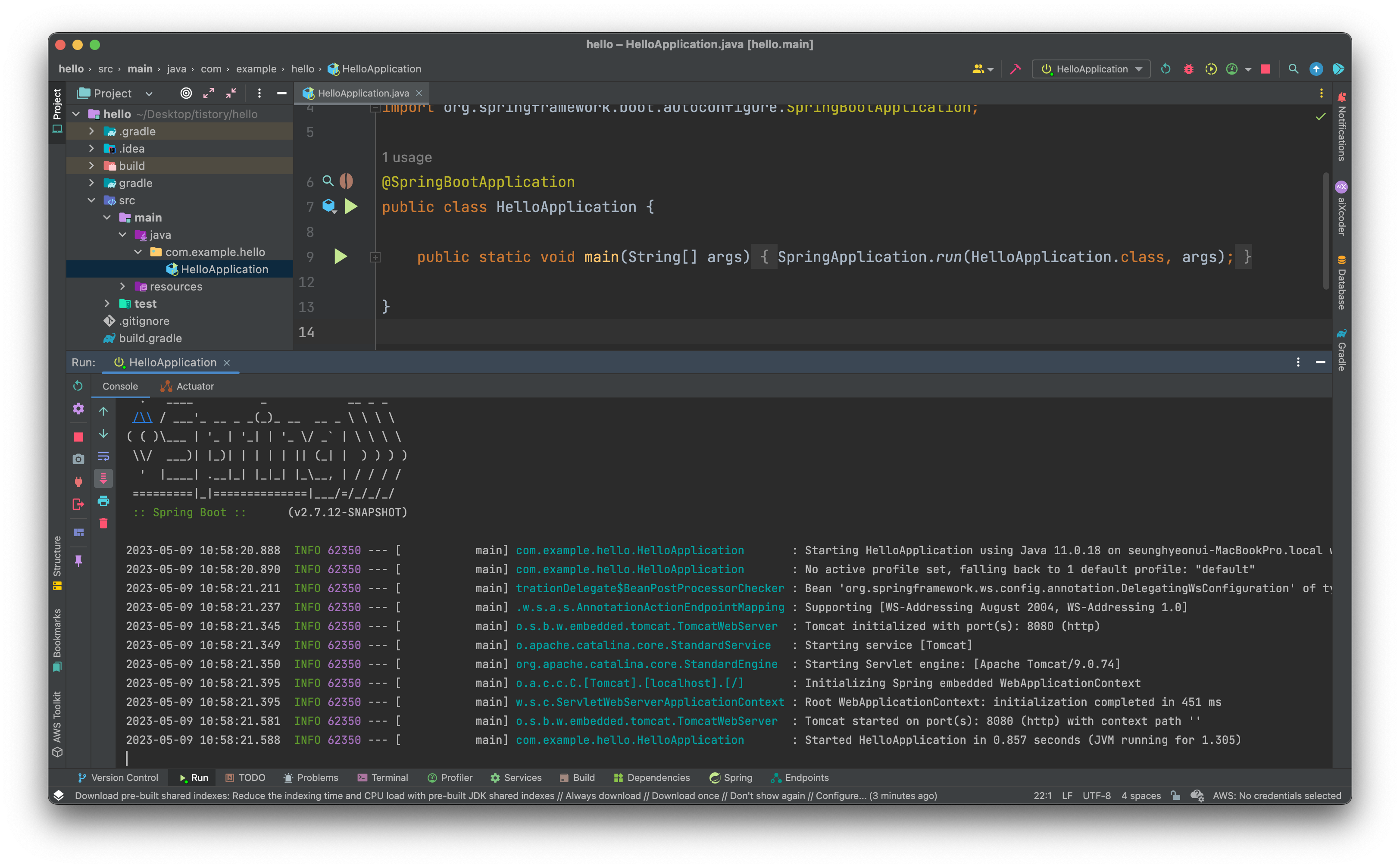Click the green run arrow beside the main method
1400x868 pixels.
341,256
